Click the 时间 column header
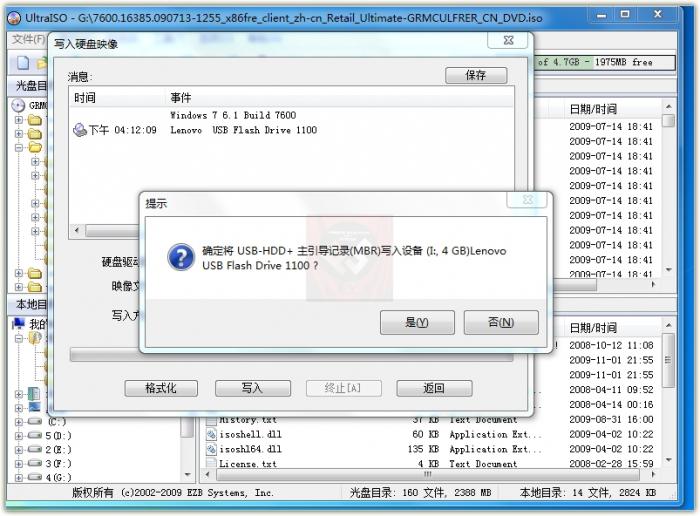 85,98
